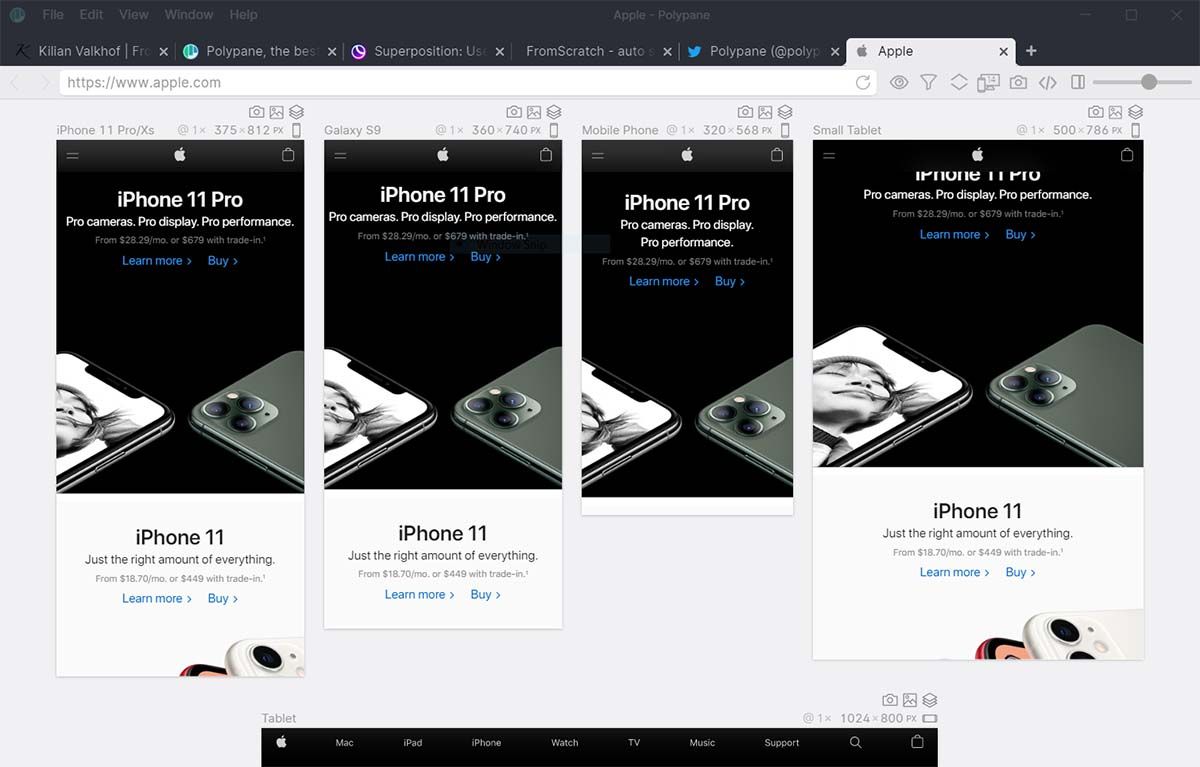This screenshot has height=767, width=1200.
Task: Toggle orientation of Galaxy S9 pane
Action: (x=554, y=130)
